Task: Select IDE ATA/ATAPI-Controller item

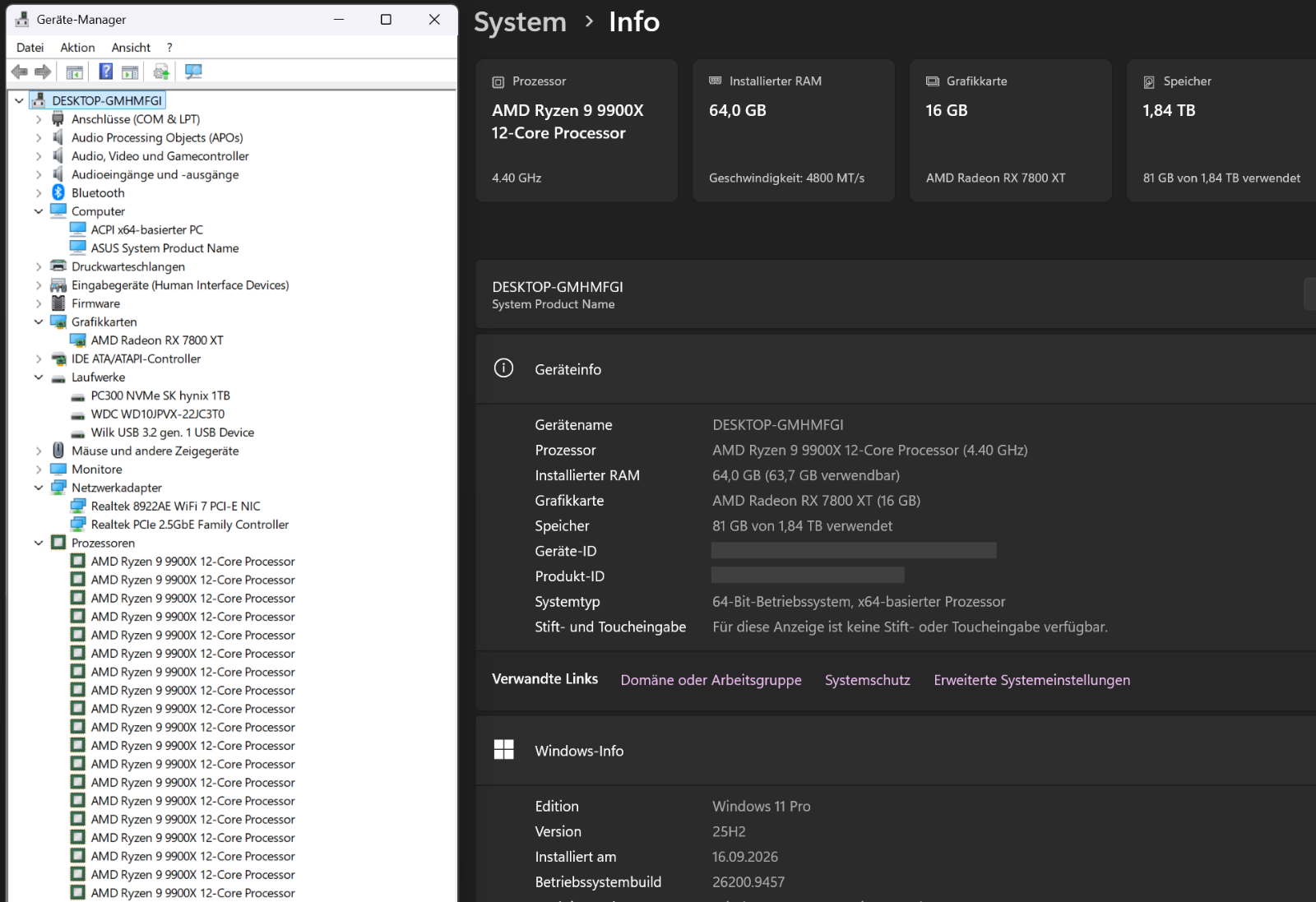Action: point(136,358)
